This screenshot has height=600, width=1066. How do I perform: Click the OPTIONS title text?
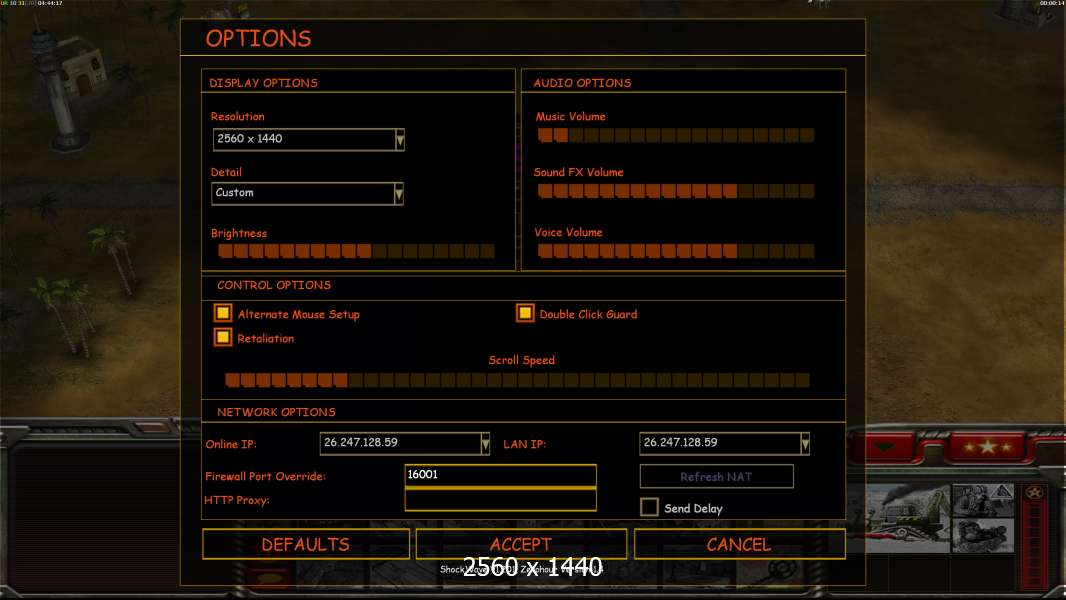pos(258,39)
